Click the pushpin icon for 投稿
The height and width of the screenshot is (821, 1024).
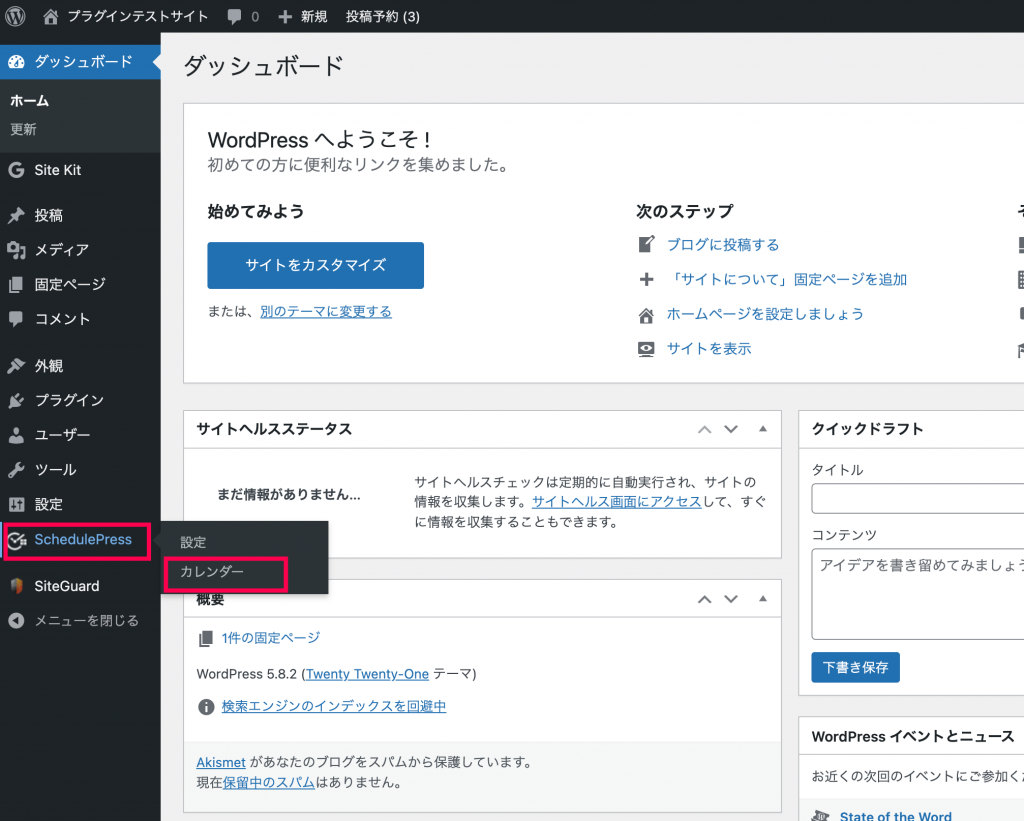[16, 216]
